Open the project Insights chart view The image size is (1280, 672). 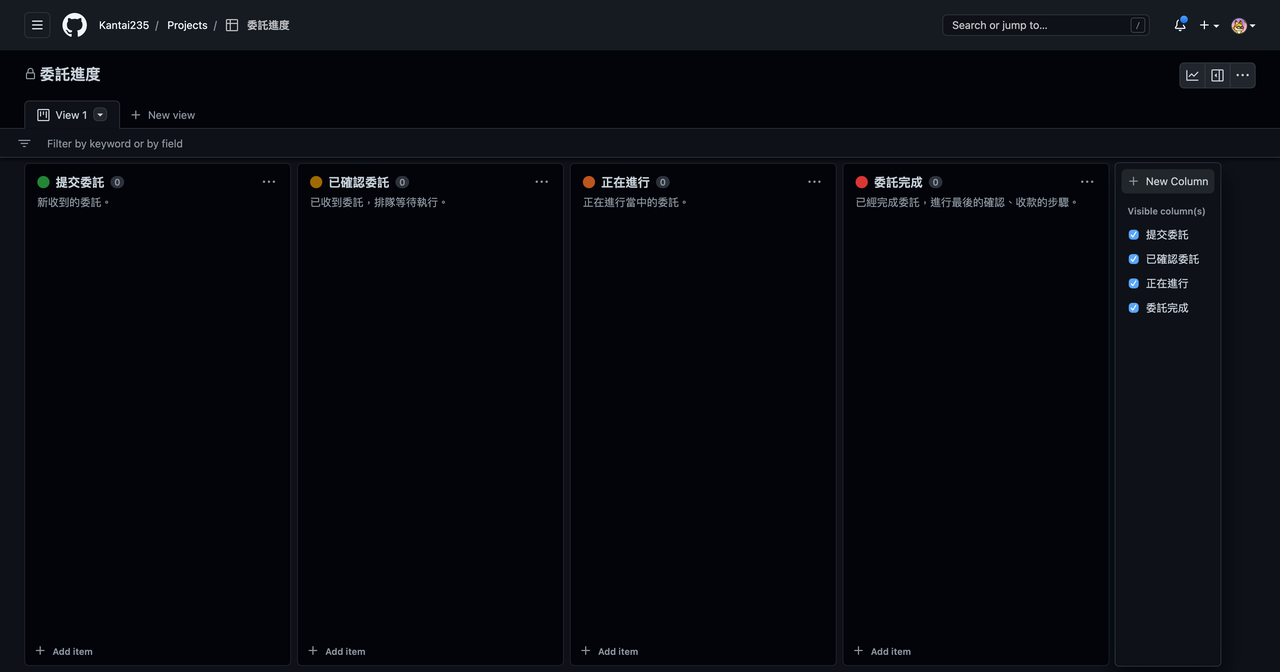1192,74
